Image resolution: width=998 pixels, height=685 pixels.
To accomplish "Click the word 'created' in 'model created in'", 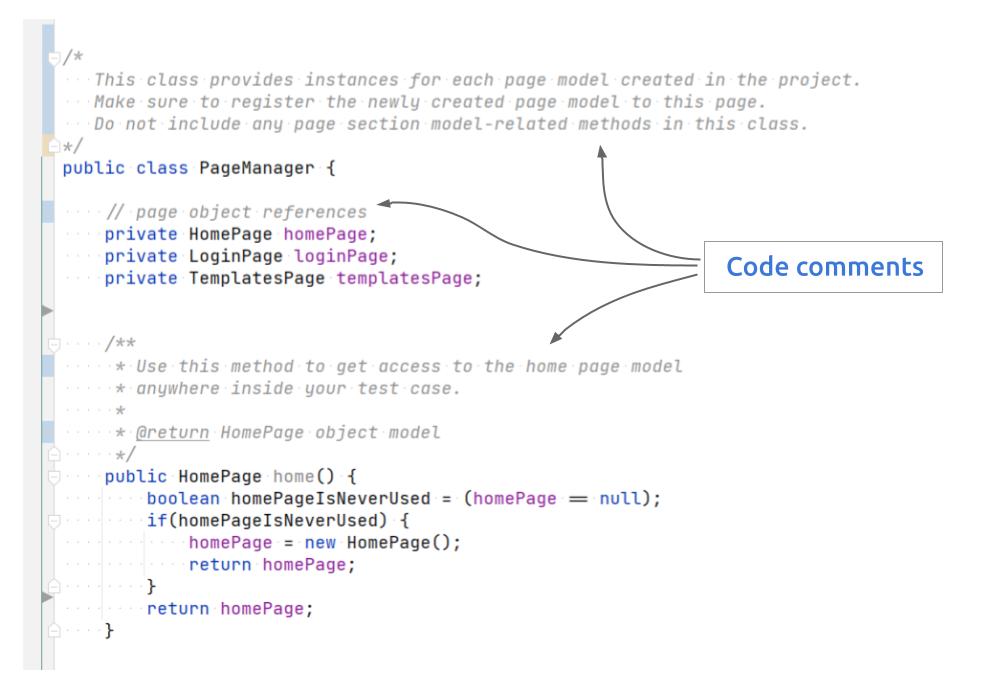I will 657,80.
